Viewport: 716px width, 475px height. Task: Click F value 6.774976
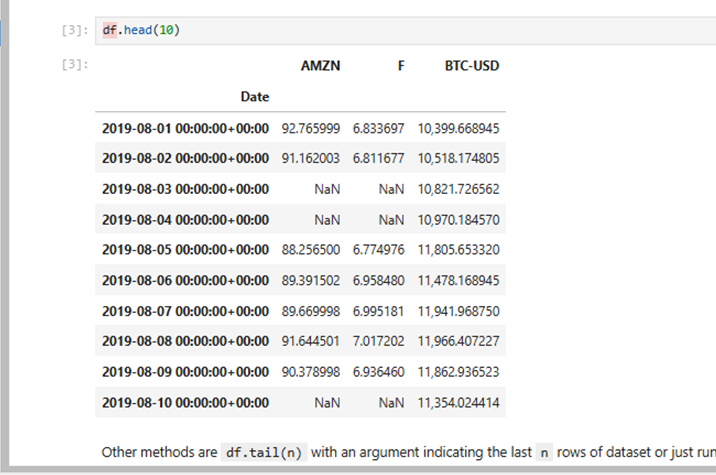(379, 249)
